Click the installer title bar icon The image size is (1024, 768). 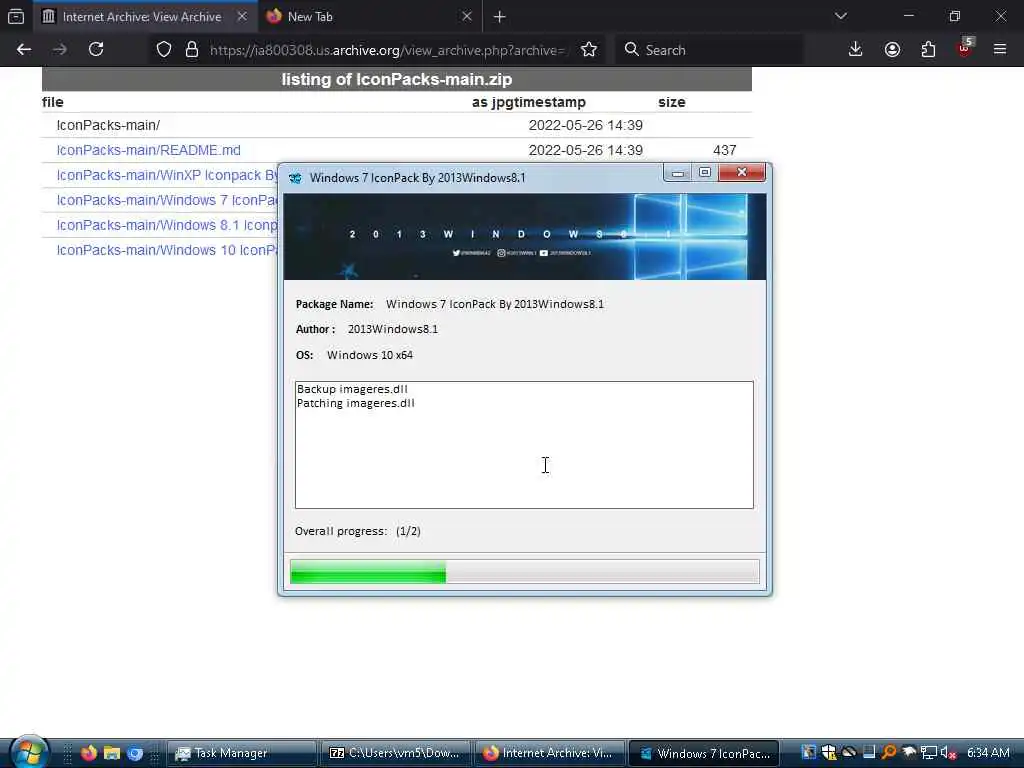pos(295,178)
